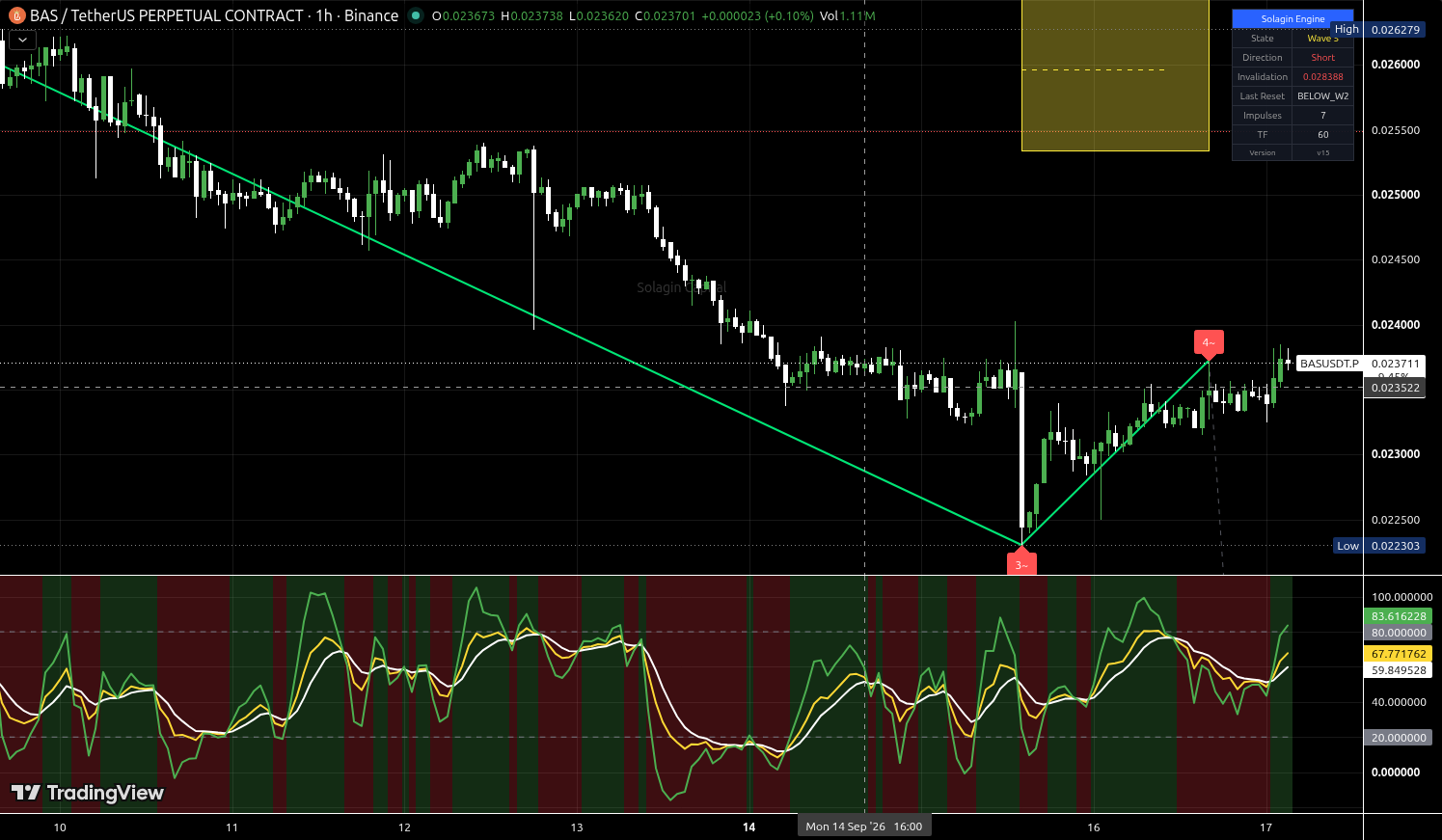
Task: Click the 0.023522 dashed-line price label
Action: 1395,388
